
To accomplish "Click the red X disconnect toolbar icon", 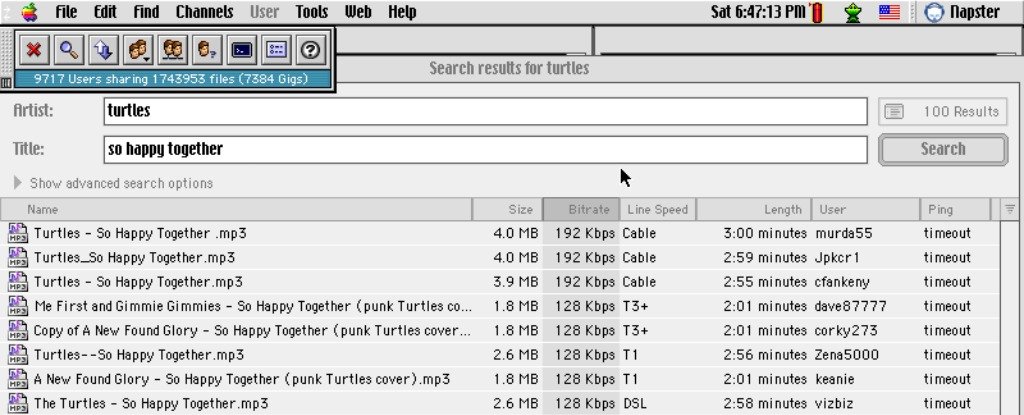I will 34,50.
